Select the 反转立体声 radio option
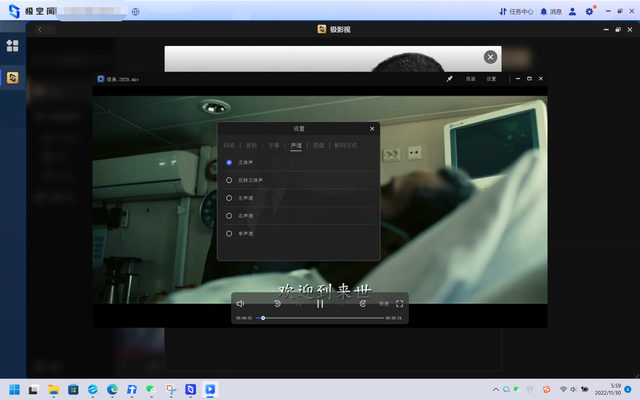 point(229,180)
